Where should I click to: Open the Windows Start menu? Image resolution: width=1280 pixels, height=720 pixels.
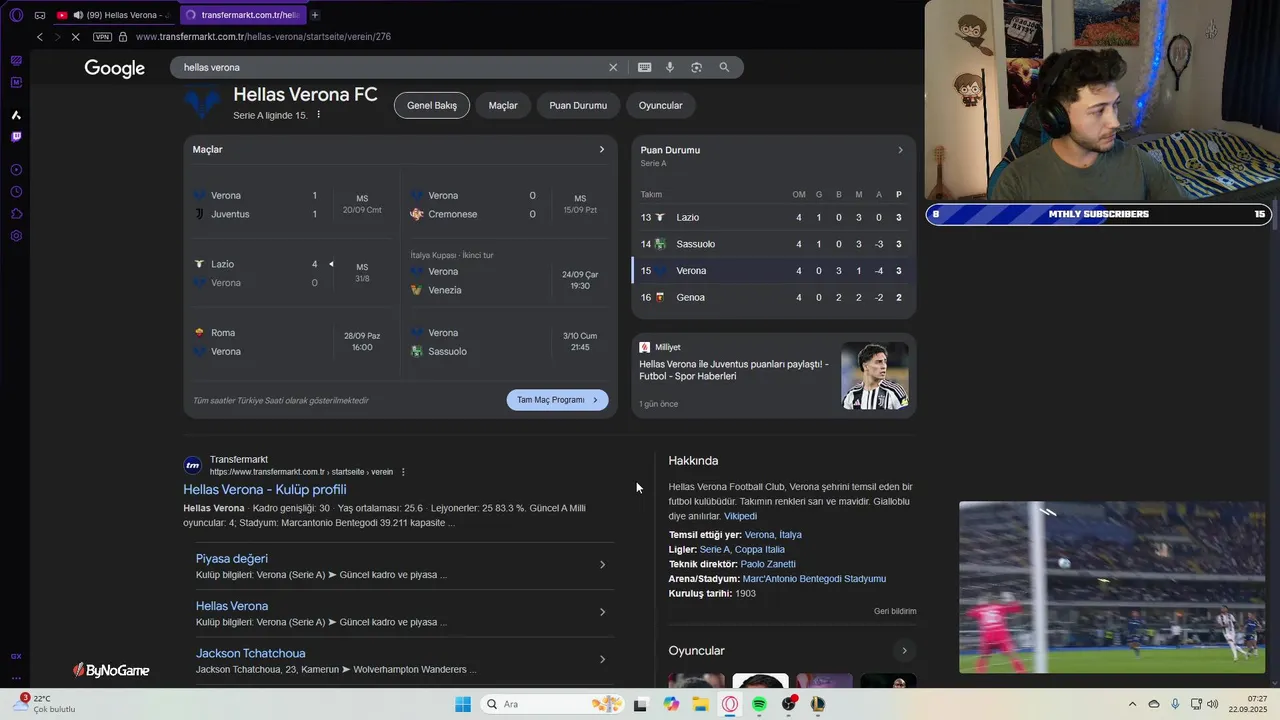[463, 704]
